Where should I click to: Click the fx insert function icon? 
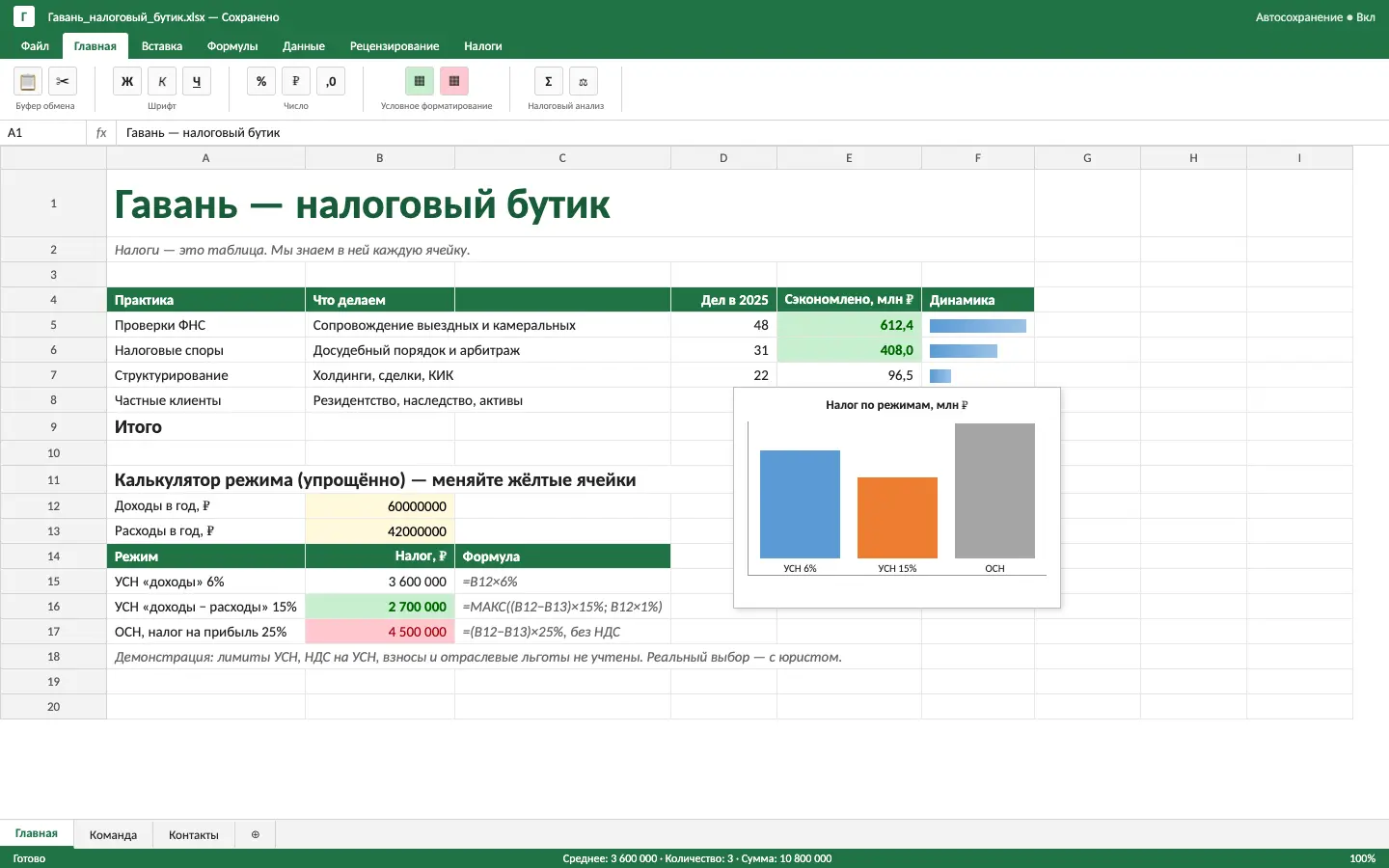(x=101, y=133)
